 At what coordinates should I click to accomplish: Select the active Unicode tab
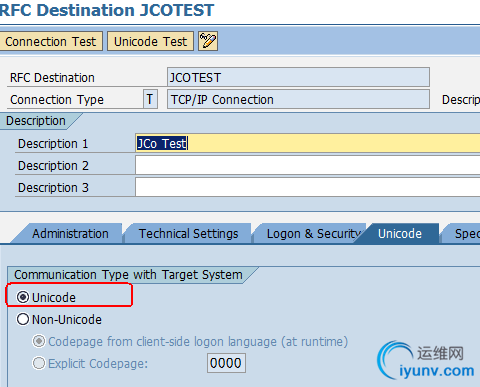399,234
